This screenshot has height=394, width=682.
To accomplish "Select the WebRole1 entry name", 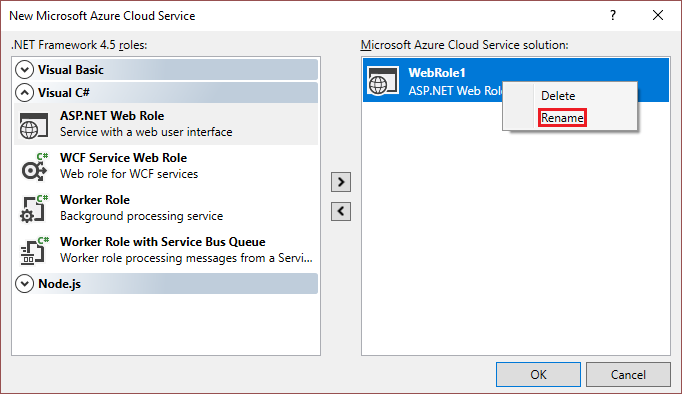I will [x=437, y=73].
